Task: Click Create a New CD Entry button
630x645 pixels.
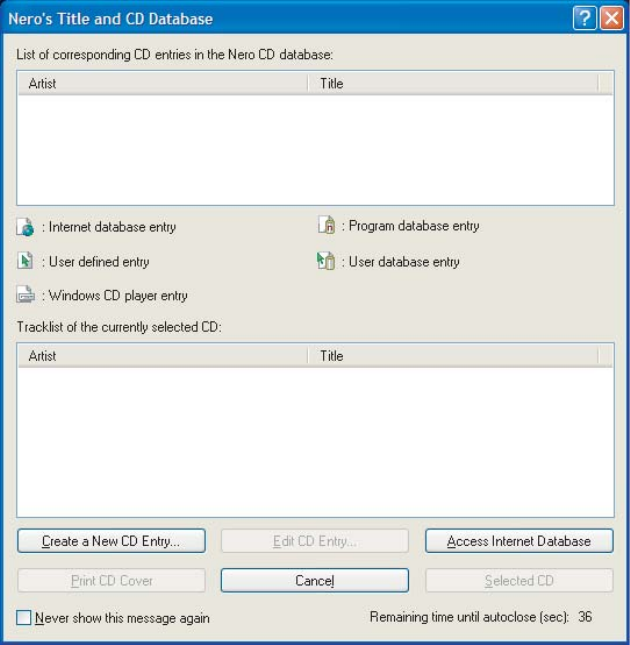Action: pos(111,541)
